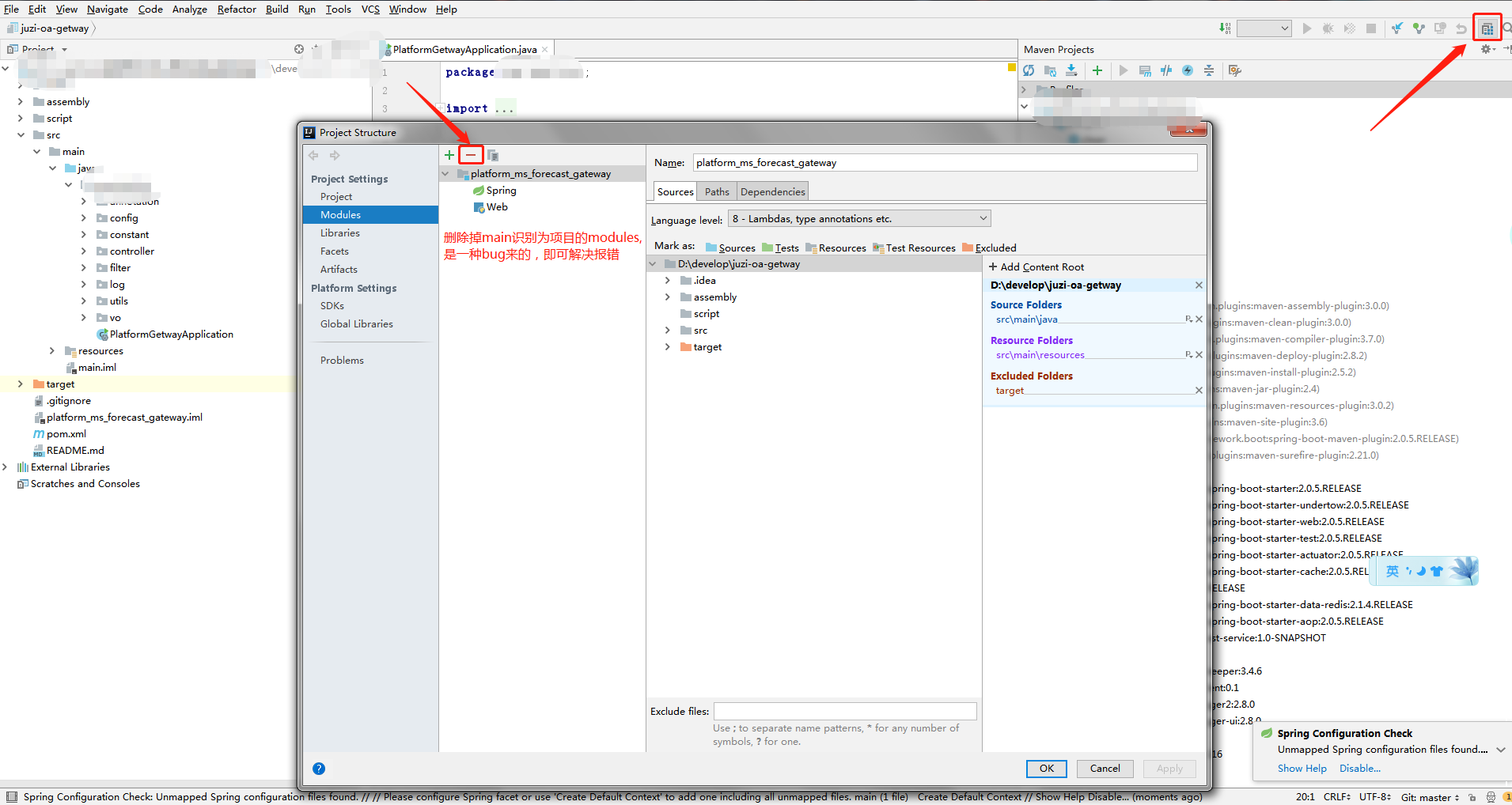Screen dimensions: 1512x805
Task: Click Download Sources icon in Maven panel
Action: click(1071, 70)
